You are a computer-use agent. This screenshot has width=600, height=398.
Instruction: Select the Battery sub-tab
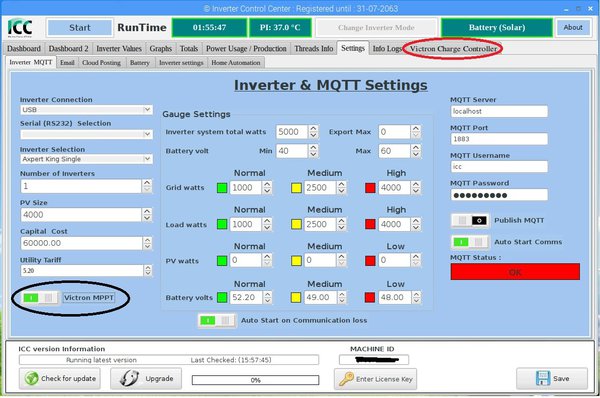tap(139, 63)
